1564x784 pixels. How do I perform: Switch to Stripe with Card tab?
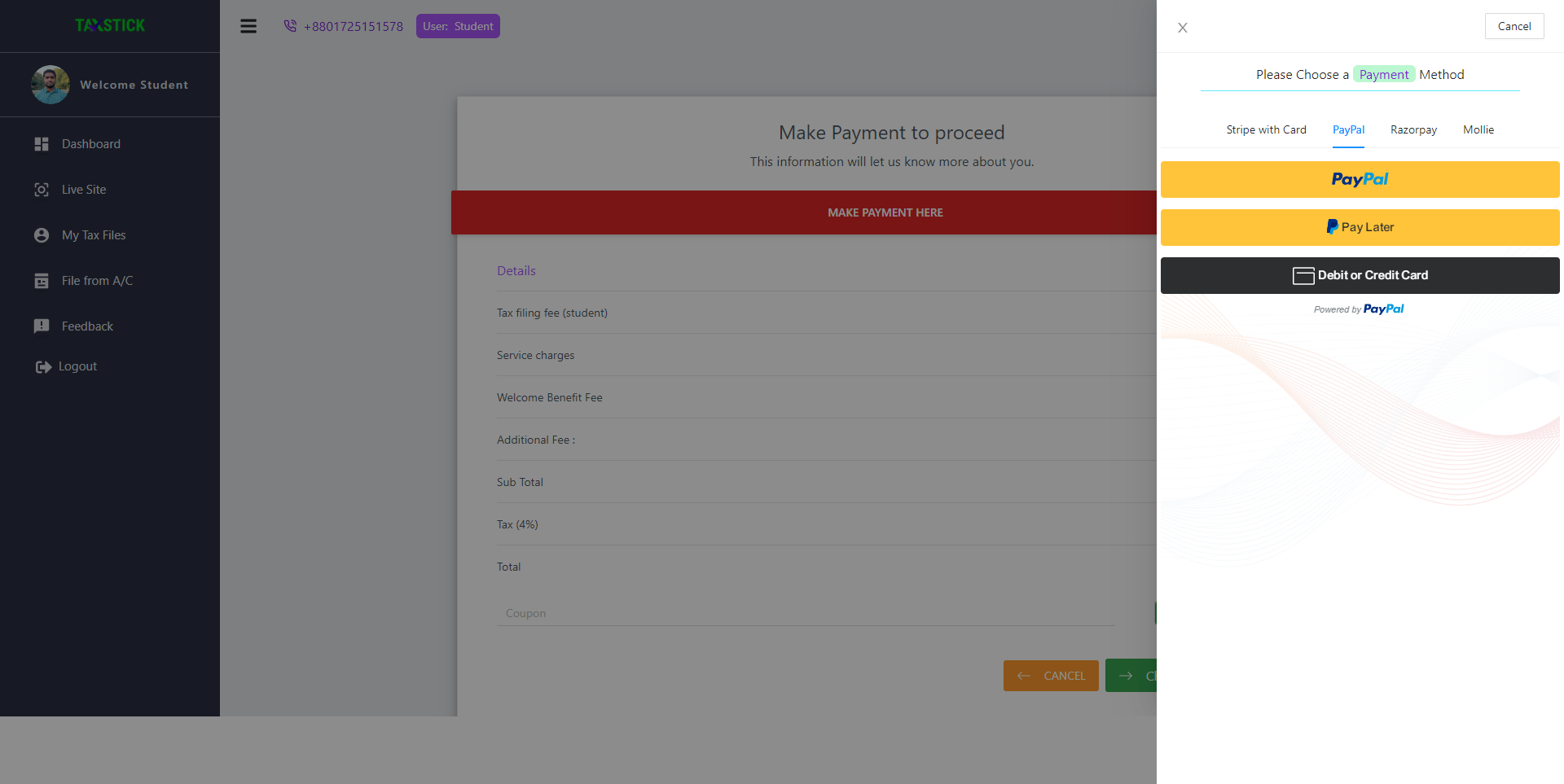(x=1266, y=130)
